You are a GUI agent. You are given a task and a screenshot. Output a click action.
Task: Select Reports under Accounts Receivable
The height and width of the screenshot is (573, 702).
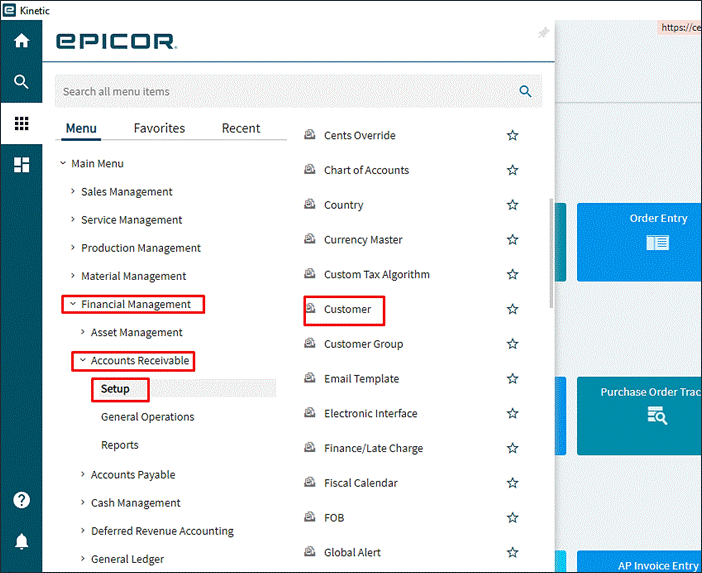coord(120,445)
